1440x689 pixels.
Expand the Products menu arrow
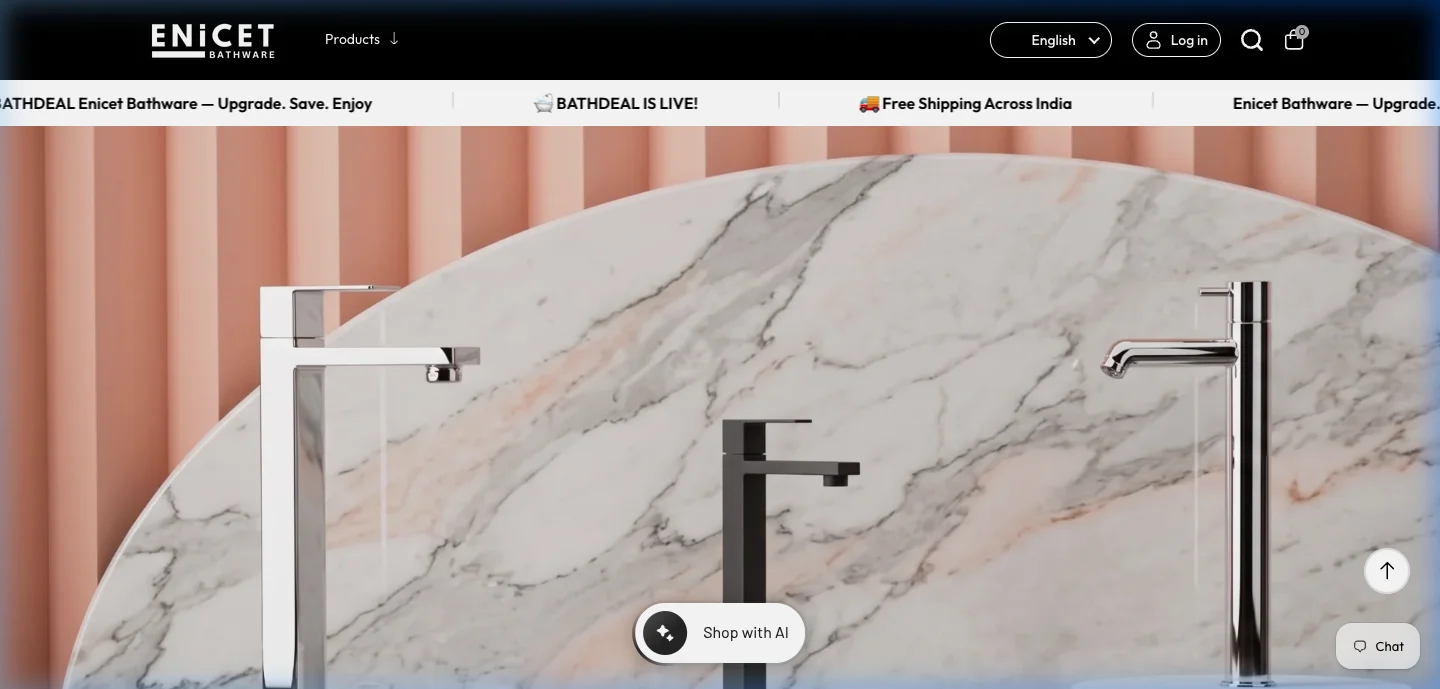tap(394, 39)
